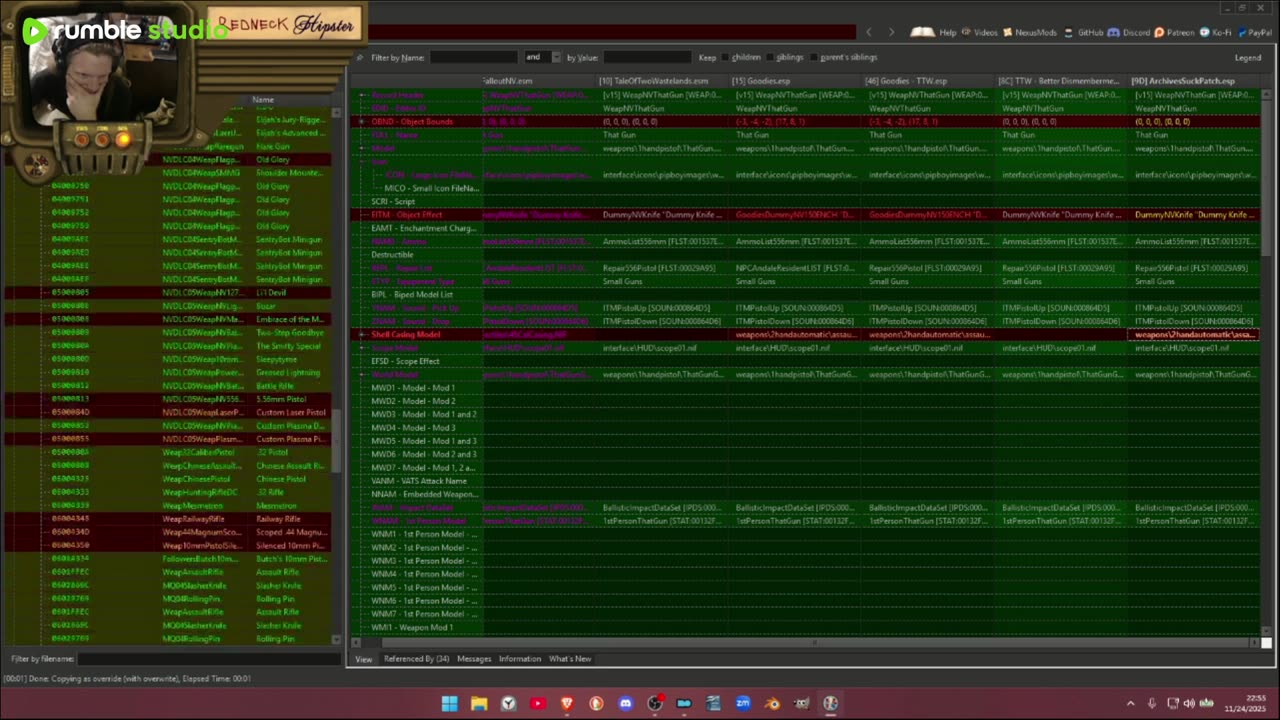Go forward with the right navigation arrow
Image resolution: width=1280 pixels, height=720 pixels.
891,32
